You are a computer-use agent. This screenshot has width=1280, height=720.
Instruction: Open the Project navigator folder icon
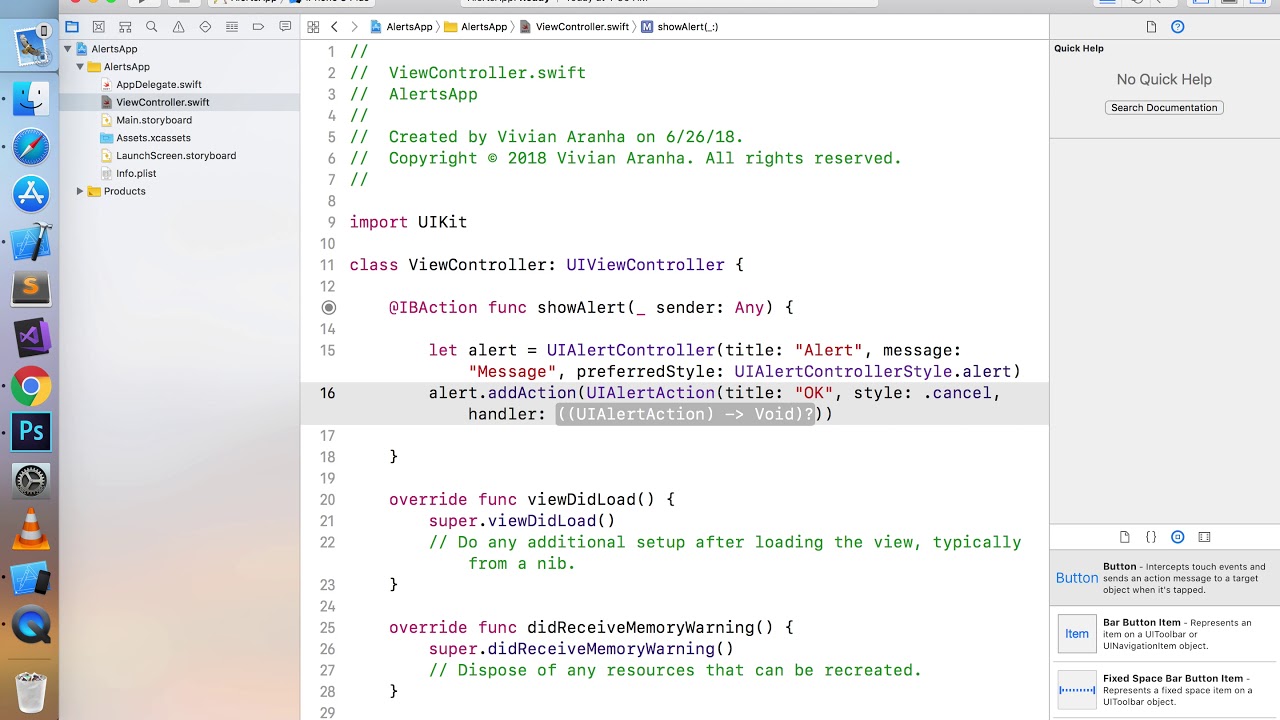tap(72, 27)
